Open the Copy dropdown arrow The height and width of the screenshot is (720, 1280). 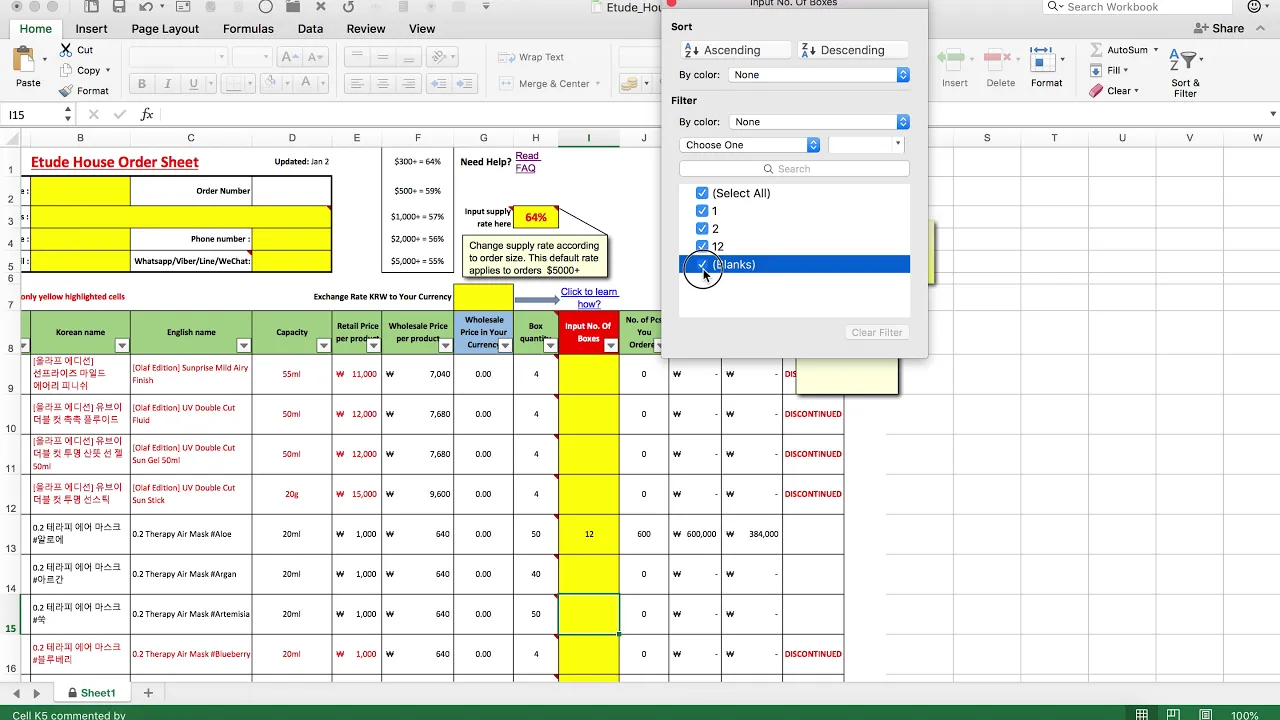pos(108,71)
